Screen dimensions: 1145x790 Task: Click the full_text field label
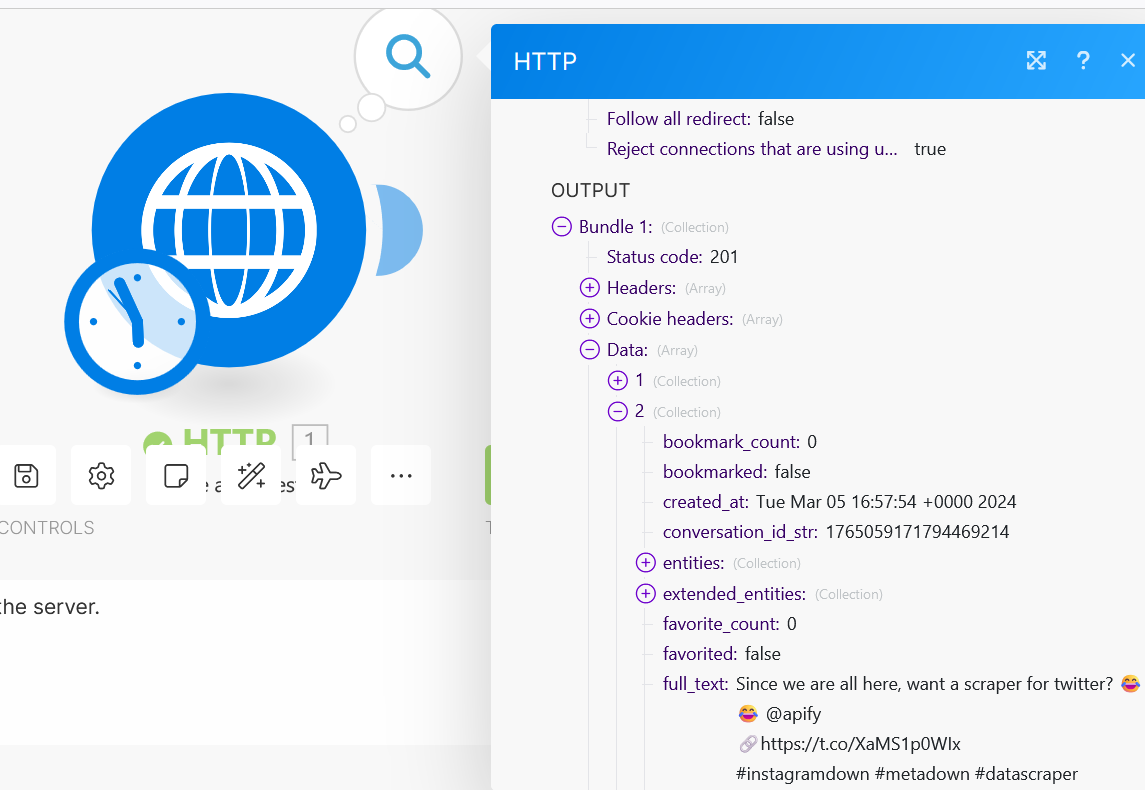(695, 684)
